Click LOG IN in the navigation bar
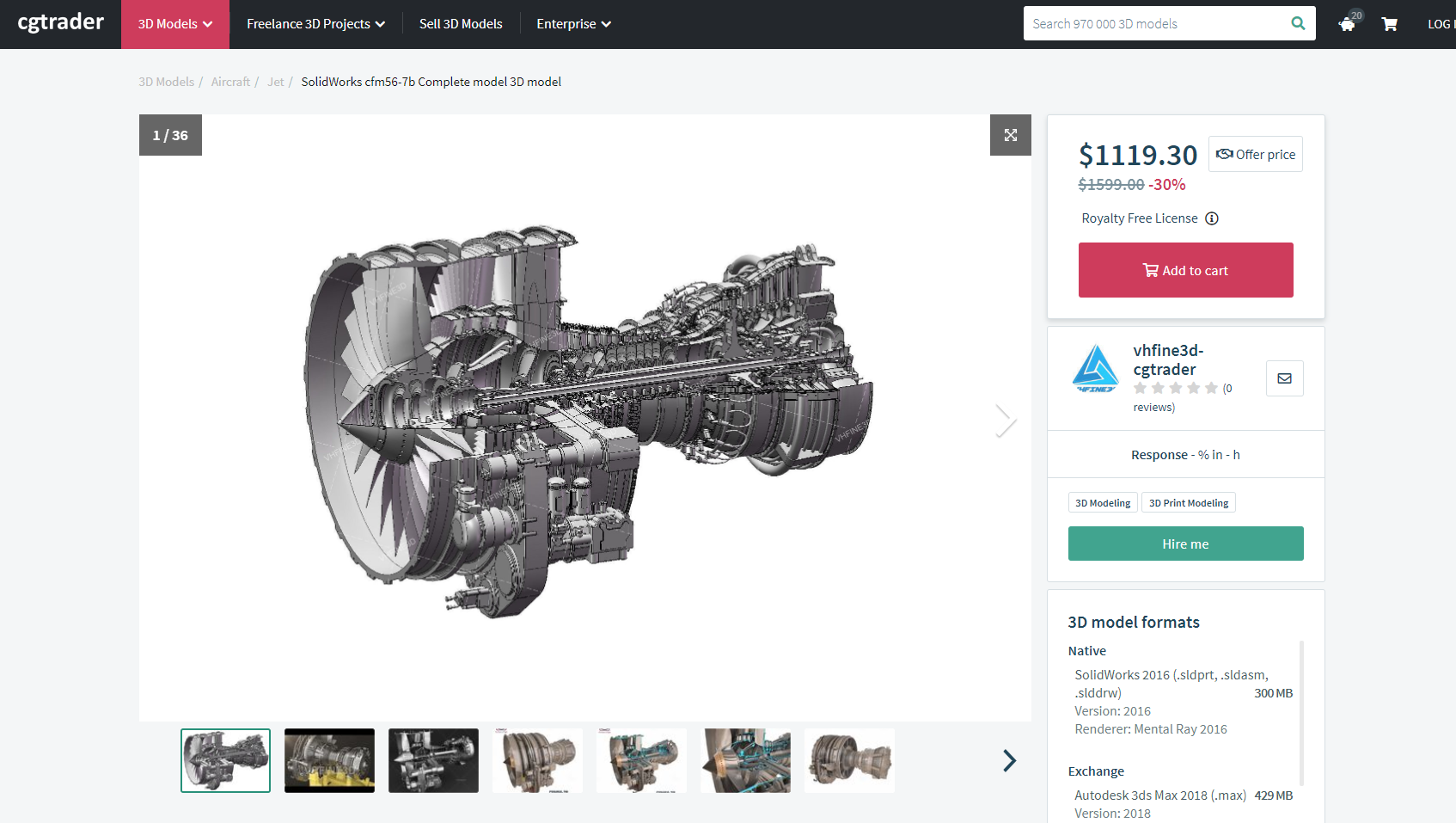The height and width of the screenshot is (823, 1456). (x=1442, y=24)
